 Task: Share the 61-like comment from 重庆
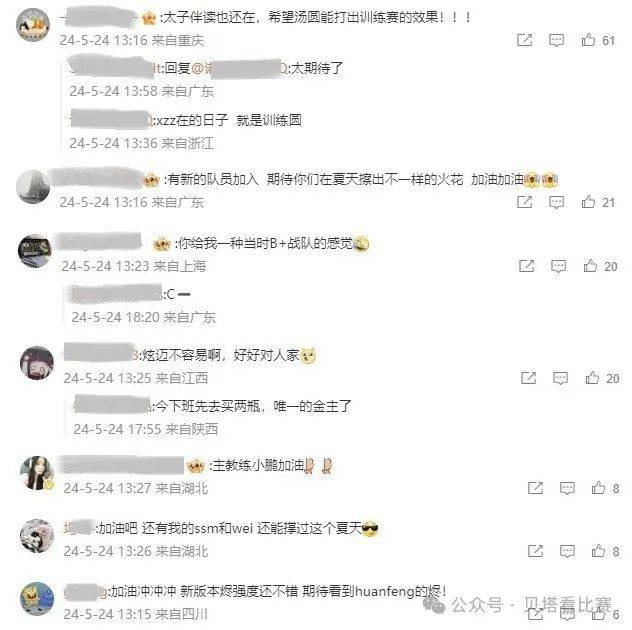coord(524,40)
